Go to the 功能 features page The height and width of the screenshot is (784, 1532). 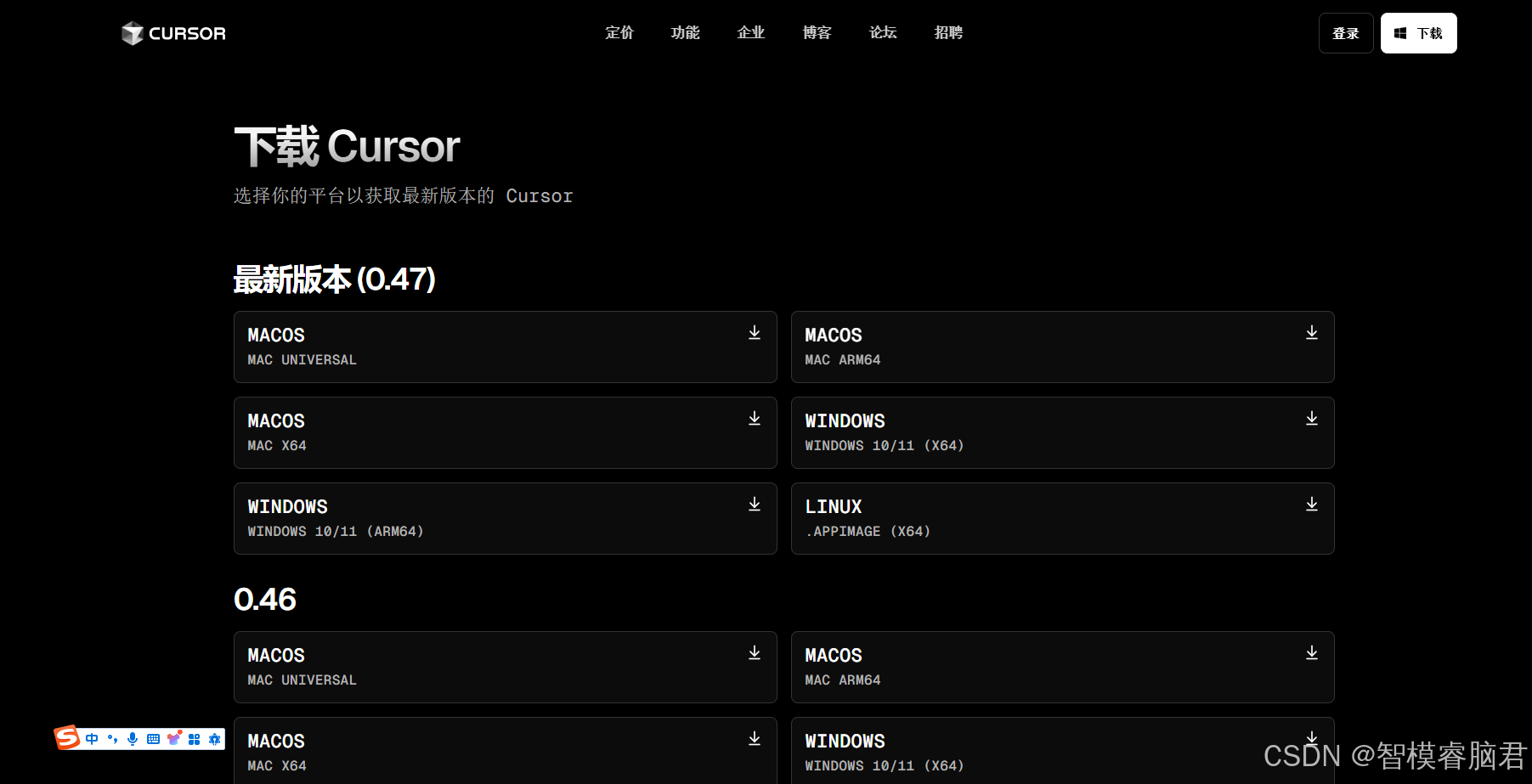pos(685,33)
